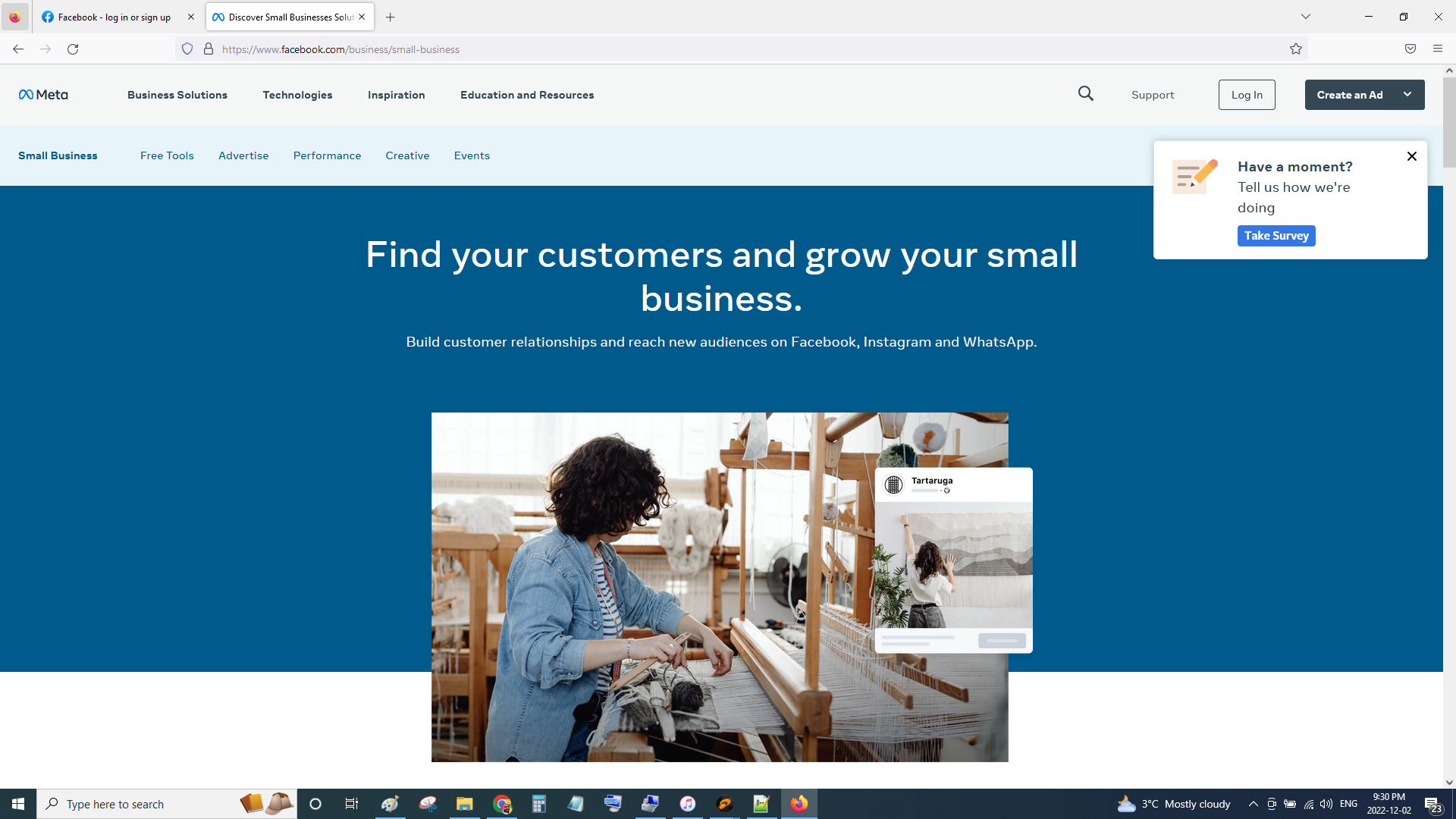The width and height of the screenshot is (1456, 819).
Task: Click the Log In button
Action: tap(1247, 95)
